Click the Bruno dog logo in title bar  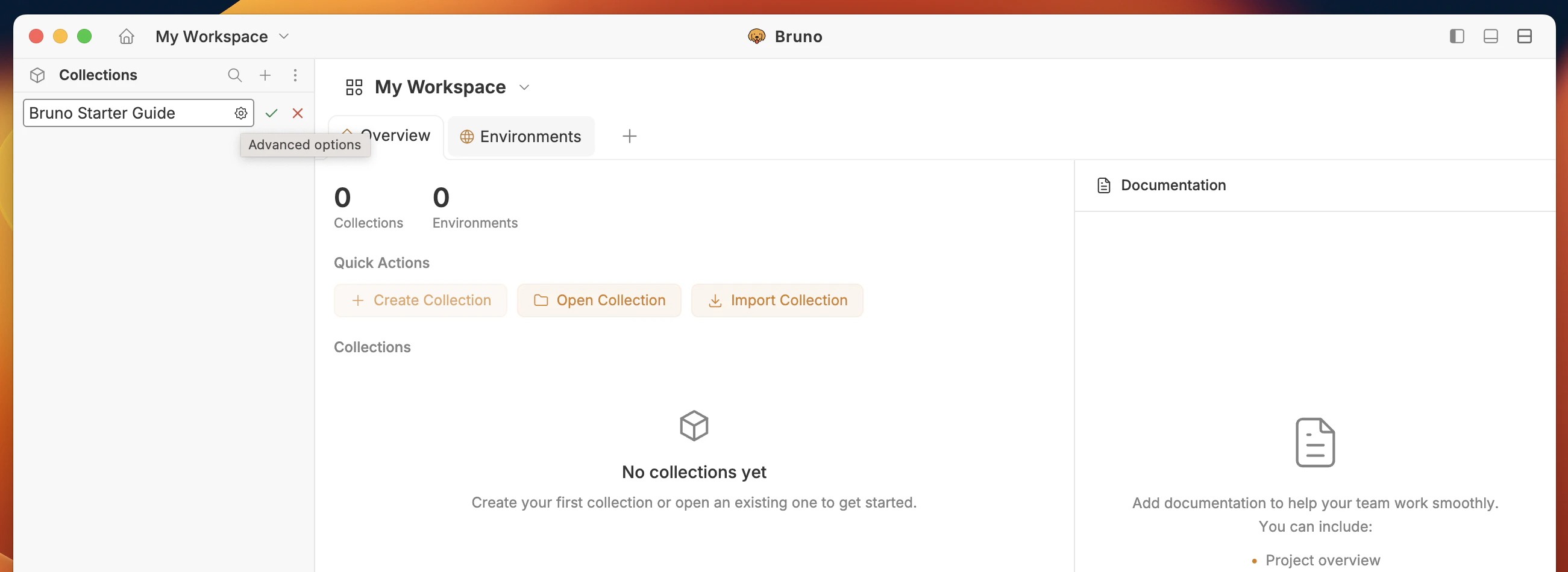click(x=757, y=37)
